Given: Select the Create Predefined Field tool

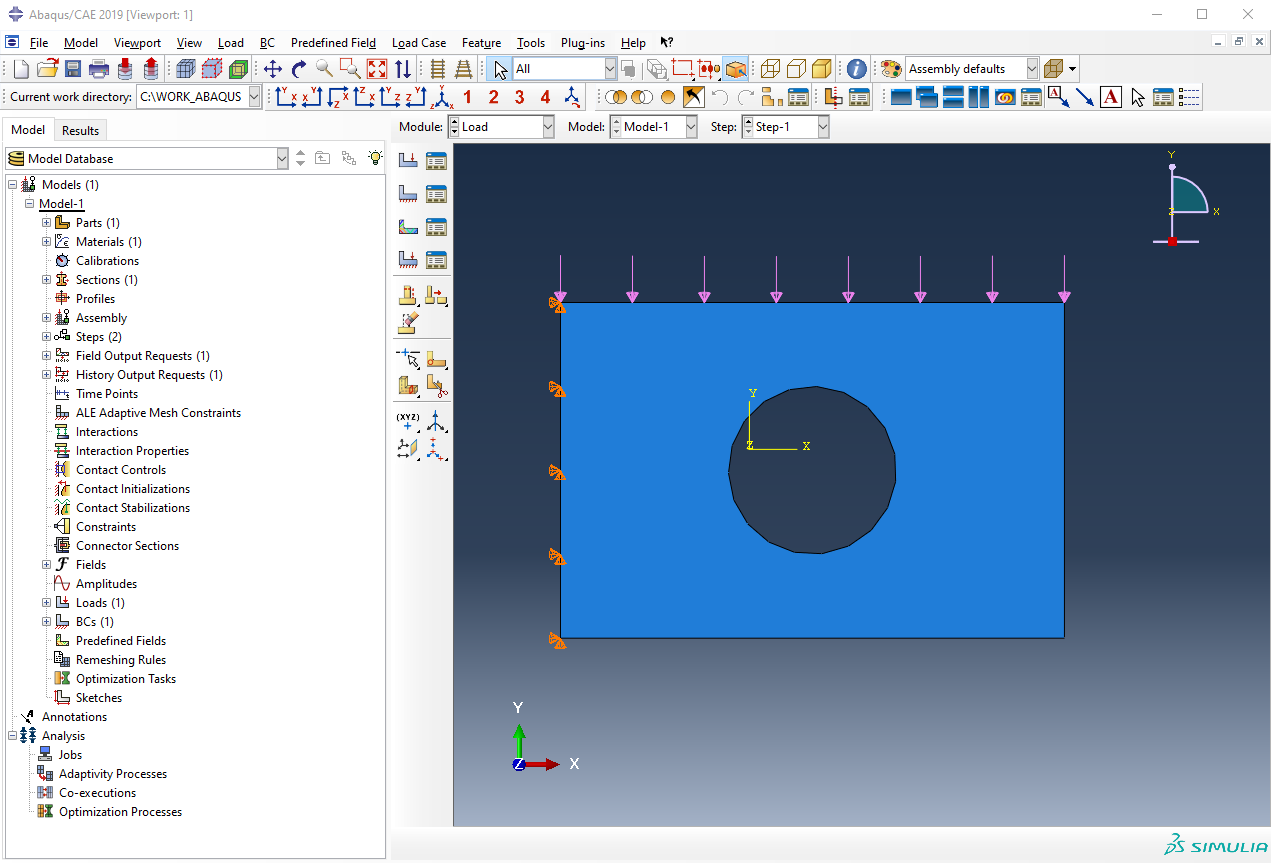Looking at the screenshot, I should [408, 227].
